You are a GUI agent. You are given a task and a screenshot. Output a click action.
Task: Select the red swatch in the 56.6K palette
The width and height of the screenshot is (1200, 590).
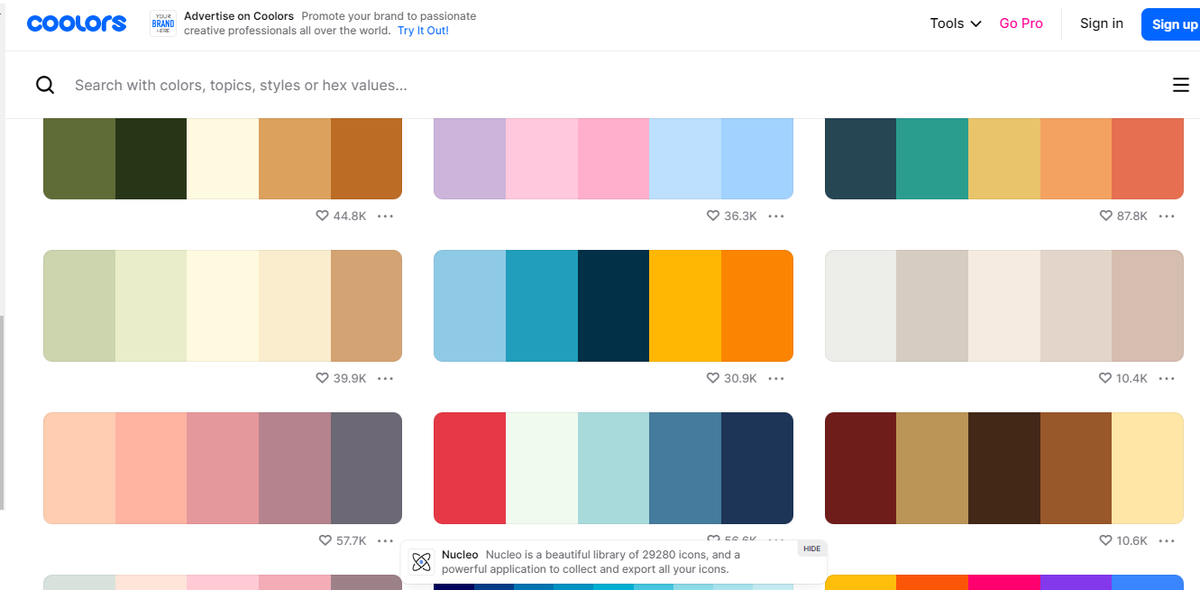(x=469, y=468)
